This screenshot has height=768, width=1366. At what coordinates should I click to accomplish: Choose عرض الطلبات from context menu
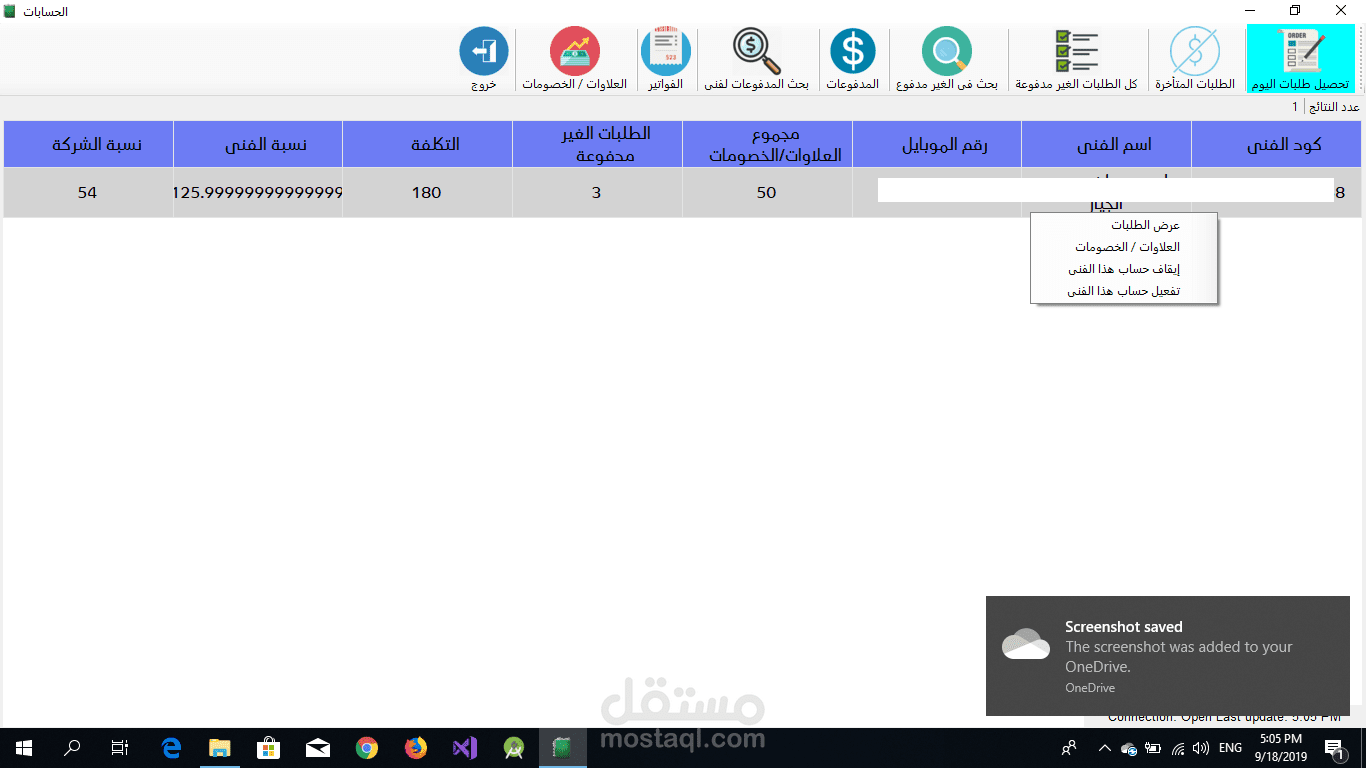pyautogui.click(x=1124, y=225)
